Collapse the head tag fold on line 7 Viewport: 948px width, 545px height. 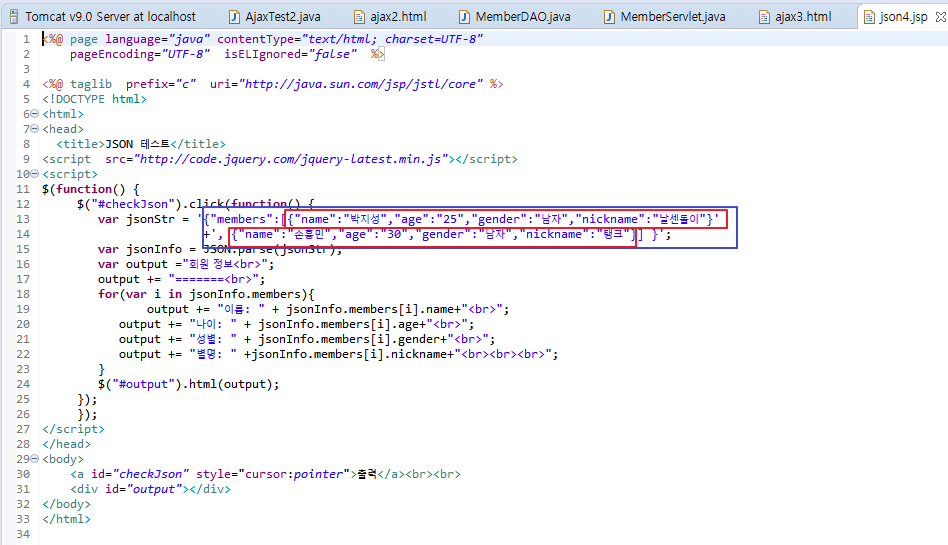point(34,129)
